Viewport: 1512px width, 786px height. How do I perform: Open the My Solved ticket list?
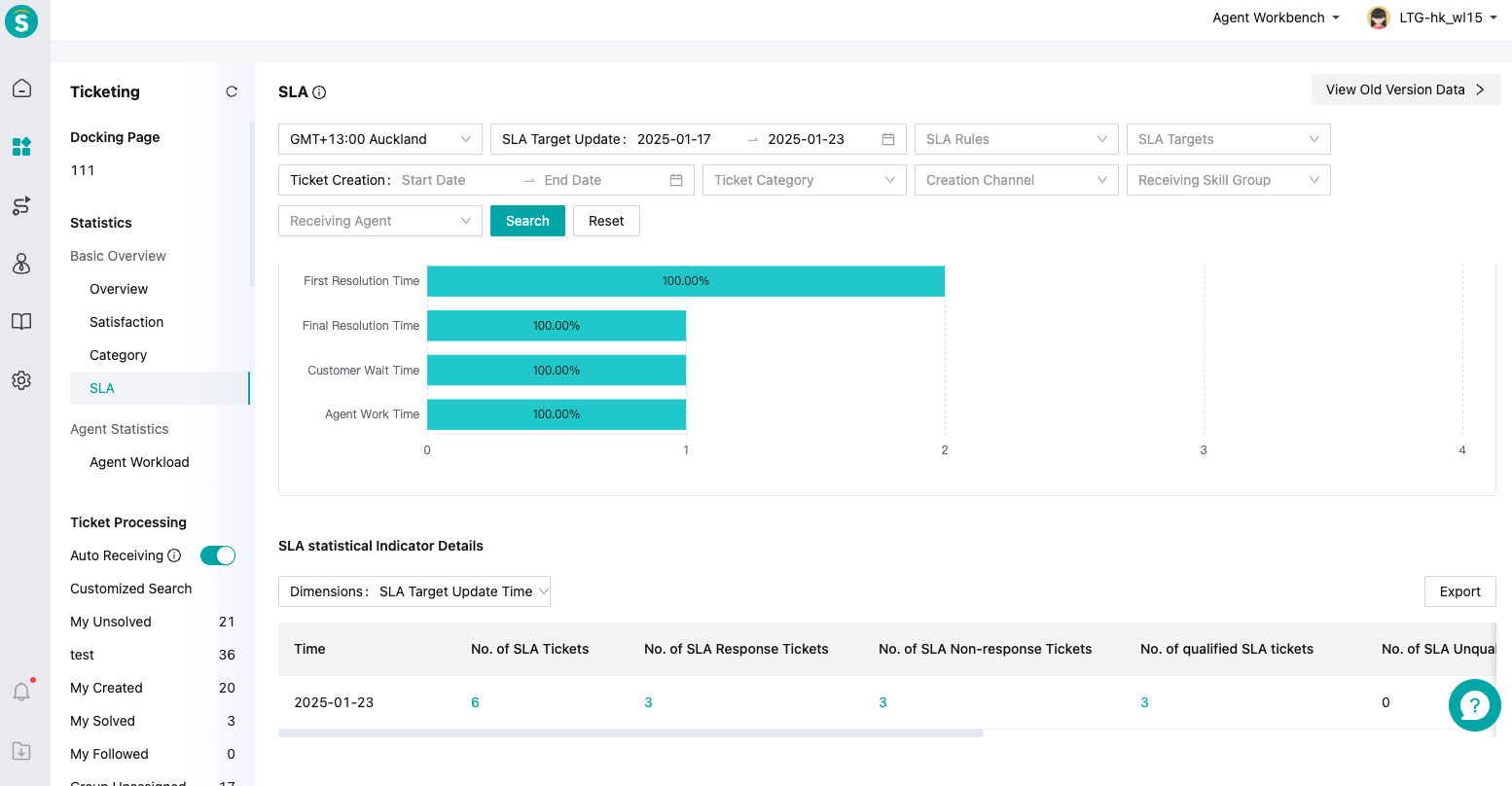[x=153, y=721]
